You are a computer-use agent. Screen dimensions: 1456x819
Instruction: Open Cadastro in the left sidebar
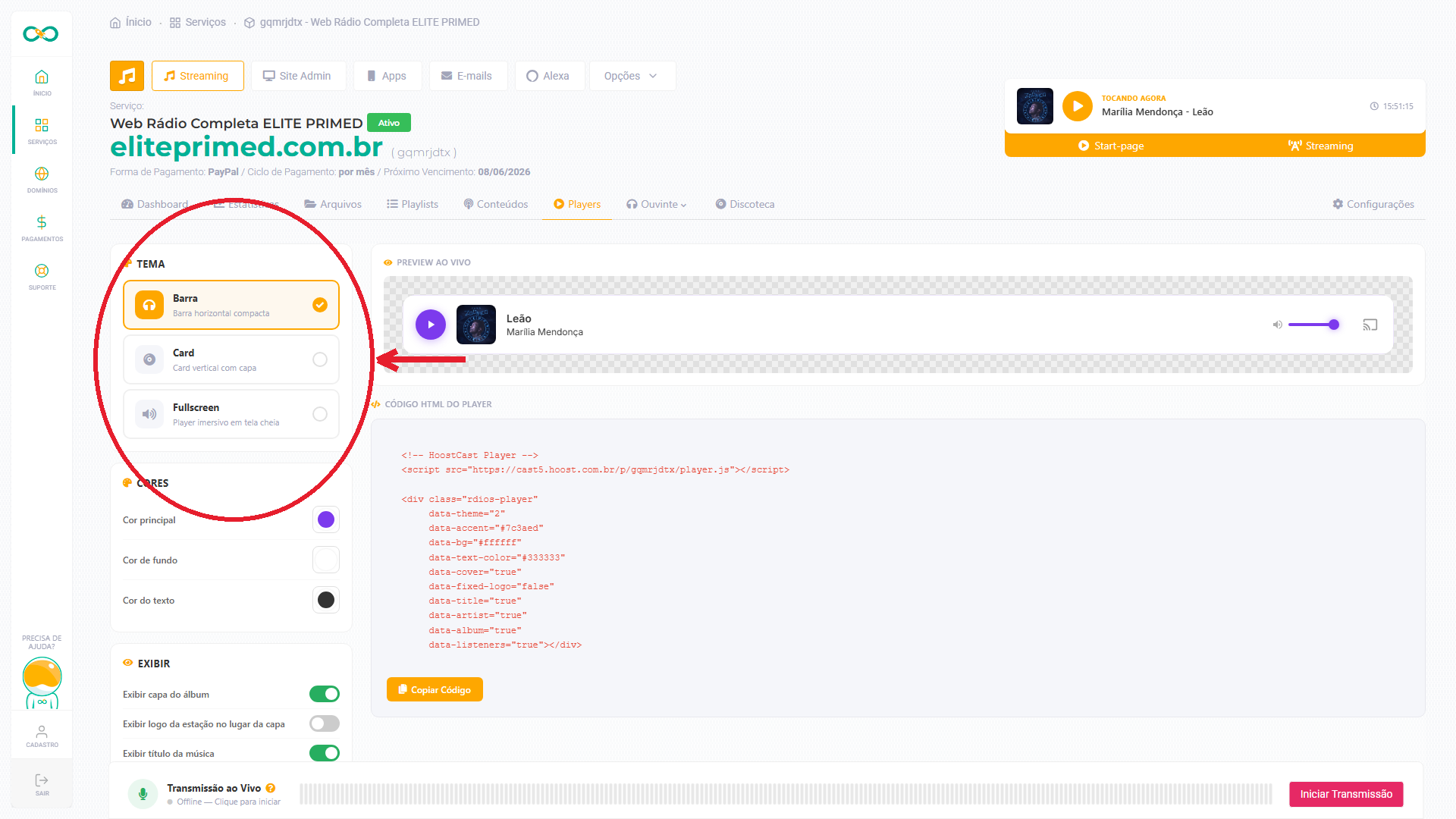[x=42, y=736]
